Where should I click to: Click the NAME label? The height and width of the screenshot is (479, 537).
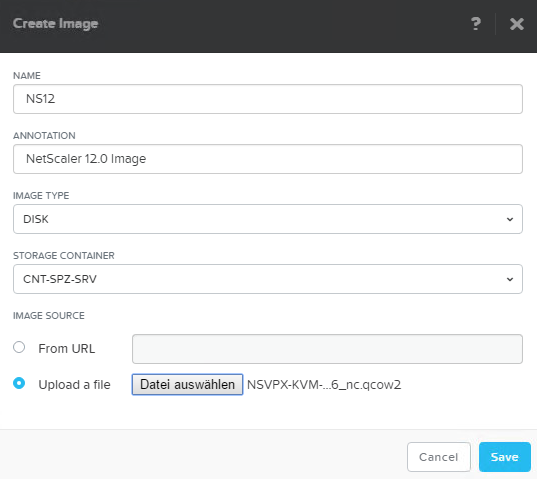pyautogui.click(x=27, y=76)
